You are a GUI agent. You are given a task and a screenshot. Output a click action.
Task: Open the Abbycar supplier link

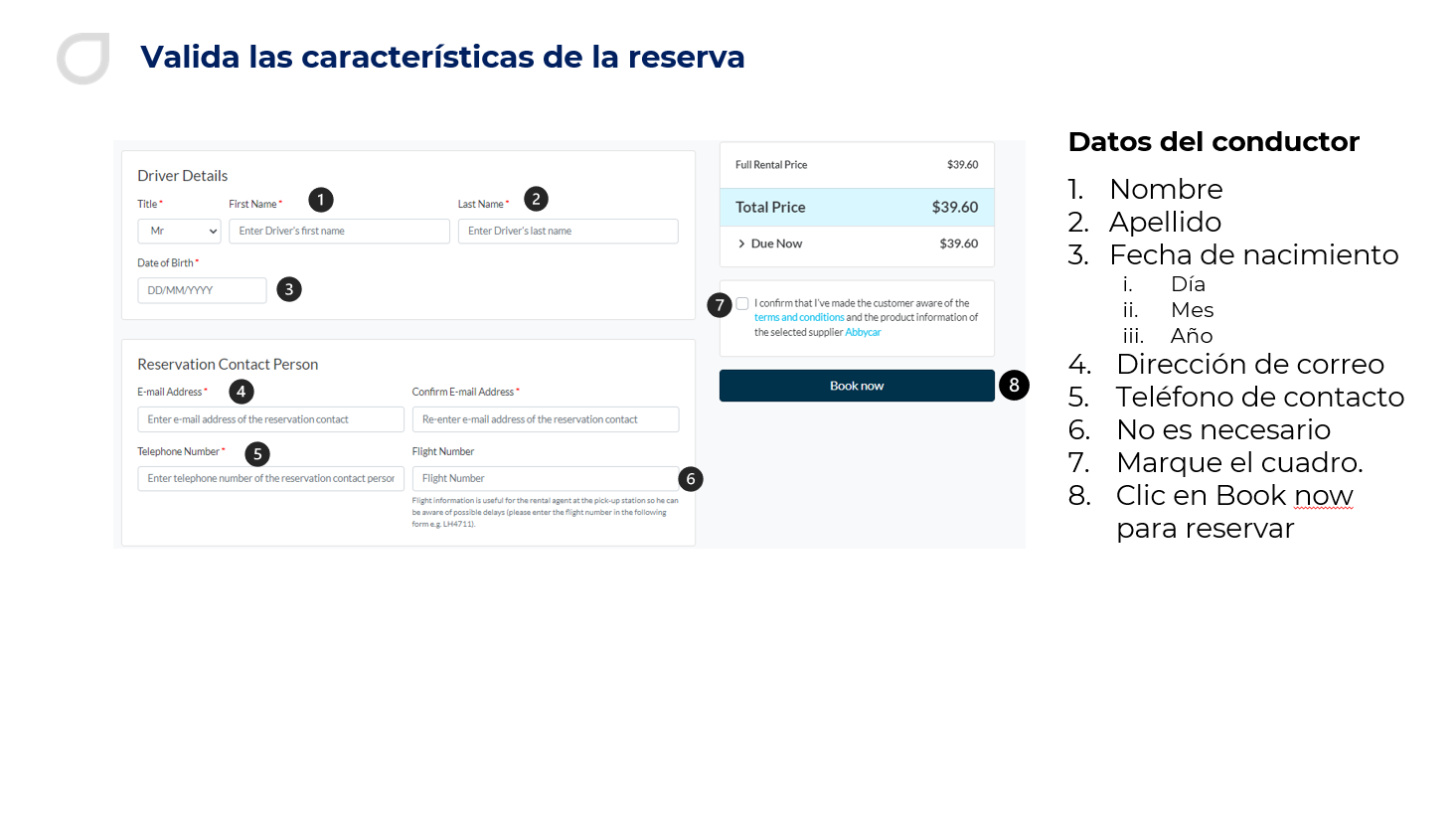tap(863, 332)
